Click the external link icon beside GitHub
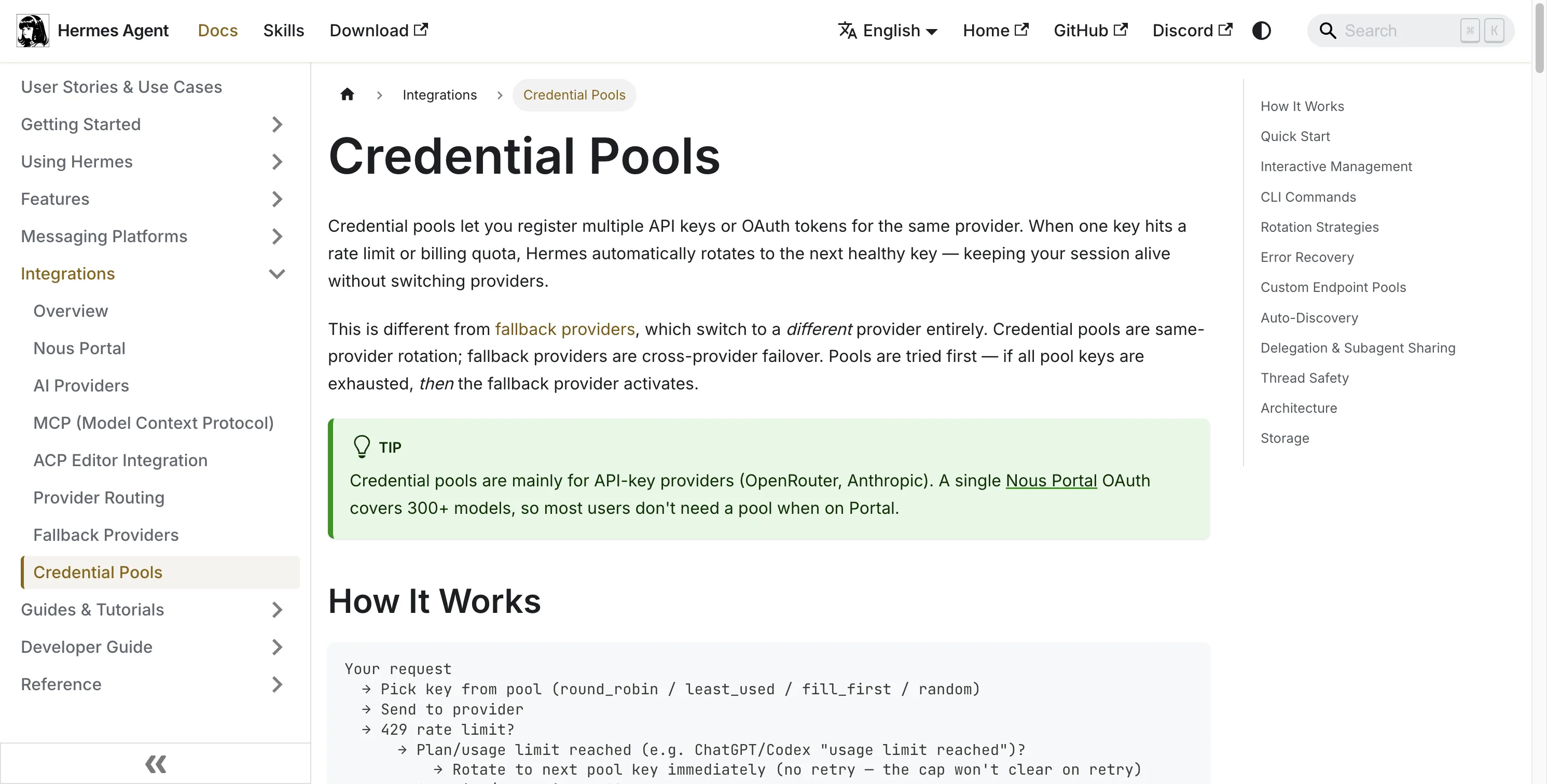The image size is (1547, 784). pyautogui.click(x=1121, y=30)
